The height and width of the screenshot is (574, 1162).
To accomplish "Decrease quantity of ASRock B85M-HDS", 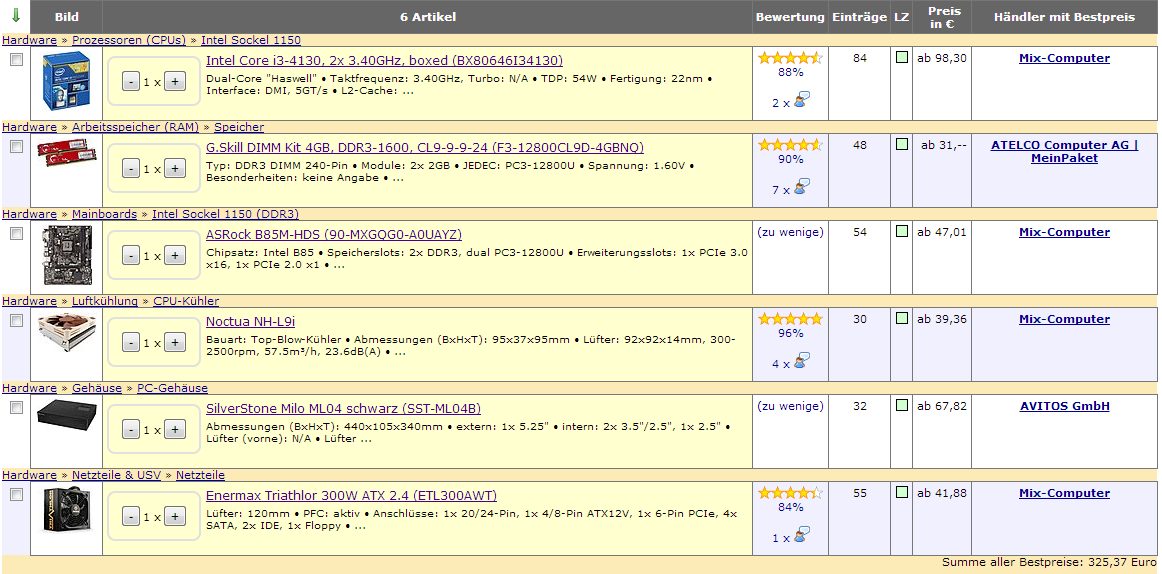I will point(130,256).
